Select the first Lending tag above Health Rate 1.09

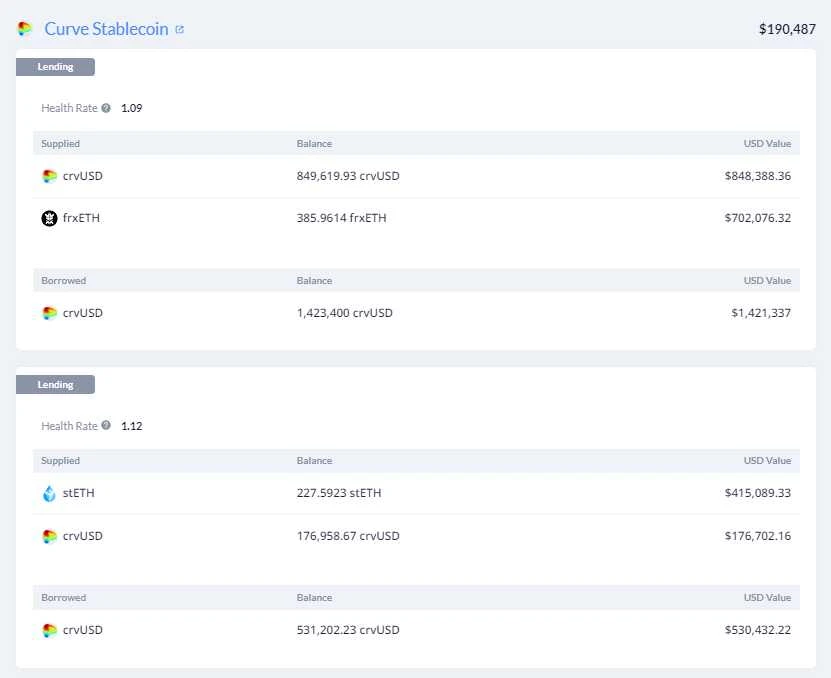[x=55, y=67]
